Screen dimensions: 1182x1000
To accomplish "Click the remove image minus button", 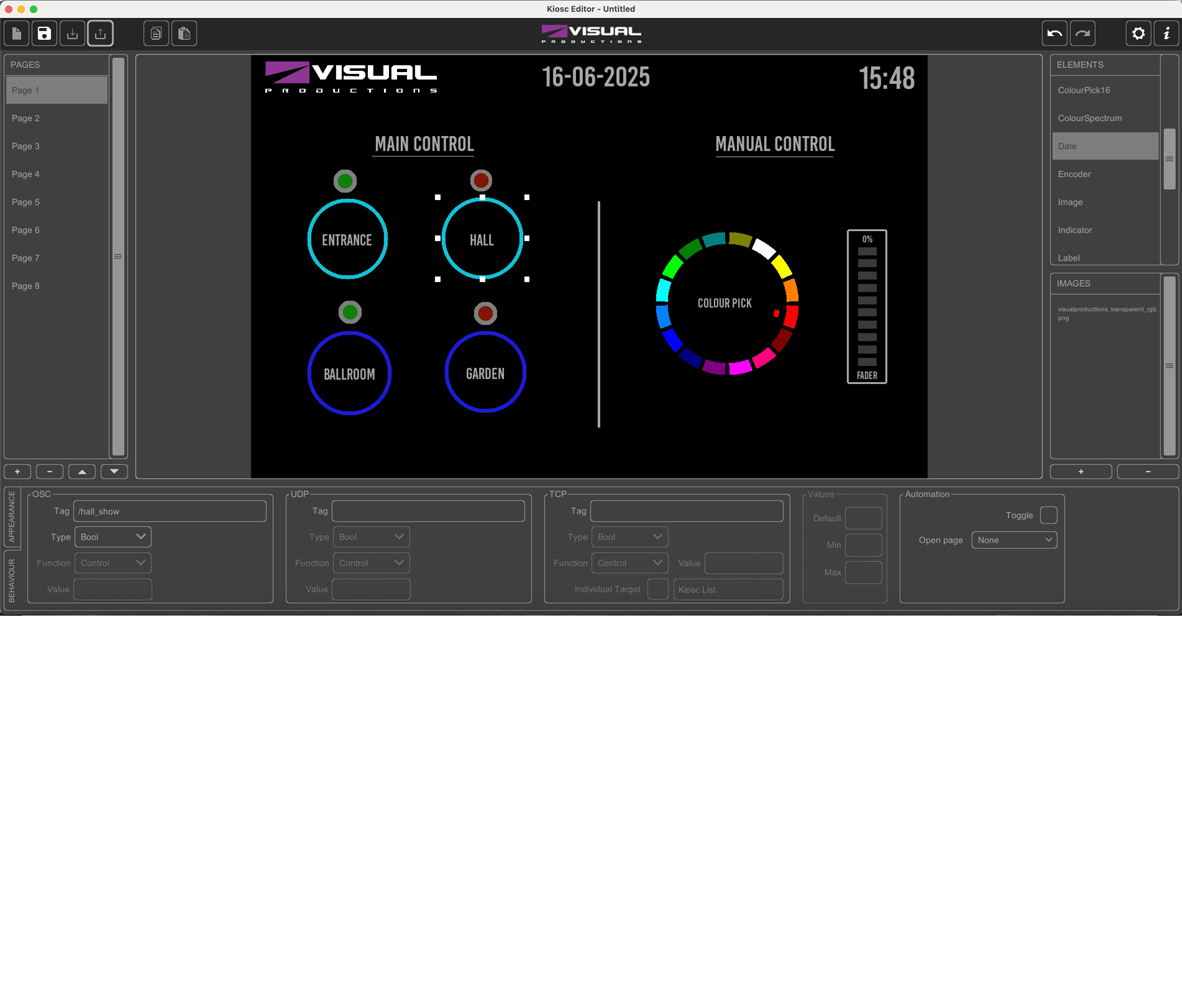I will click(1147, 471).
